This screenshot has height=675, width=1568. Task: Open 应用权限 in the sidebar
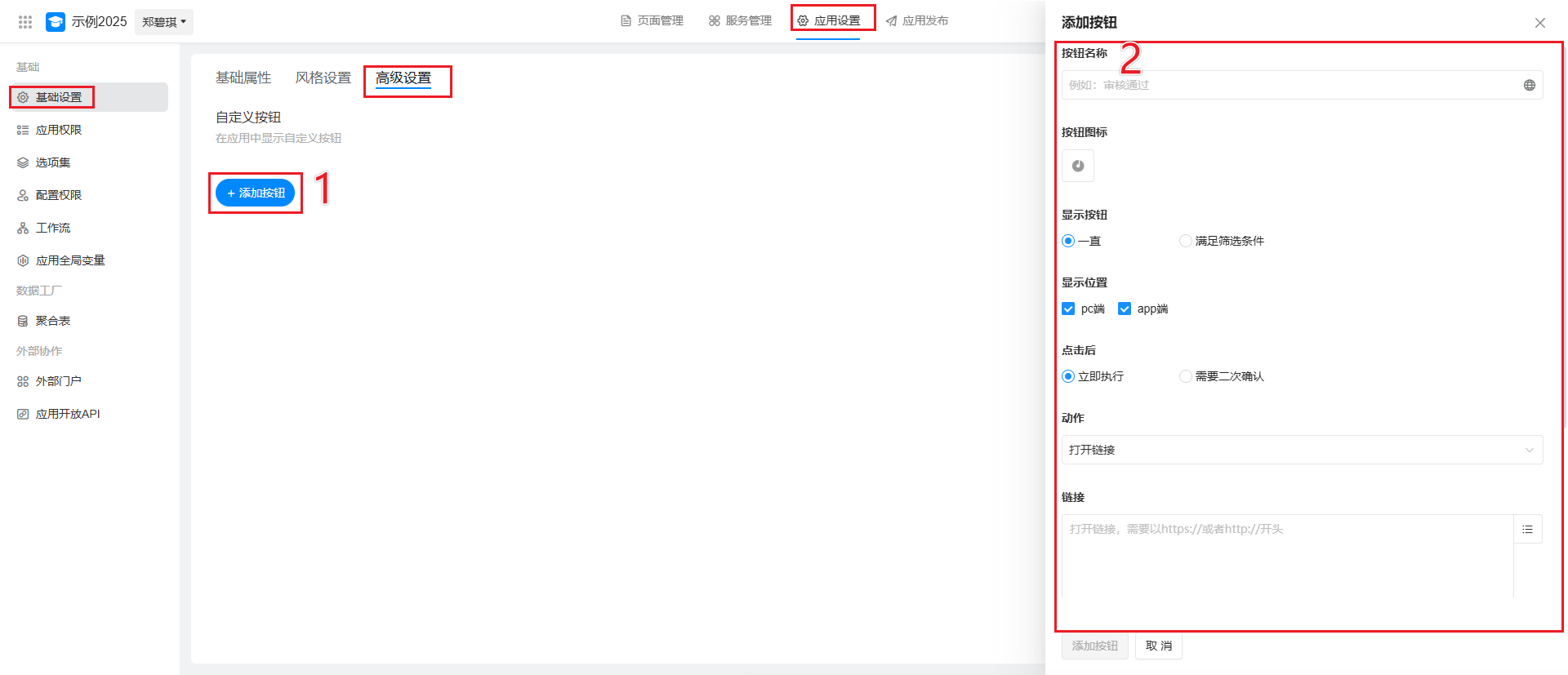[x=59, y=130]
